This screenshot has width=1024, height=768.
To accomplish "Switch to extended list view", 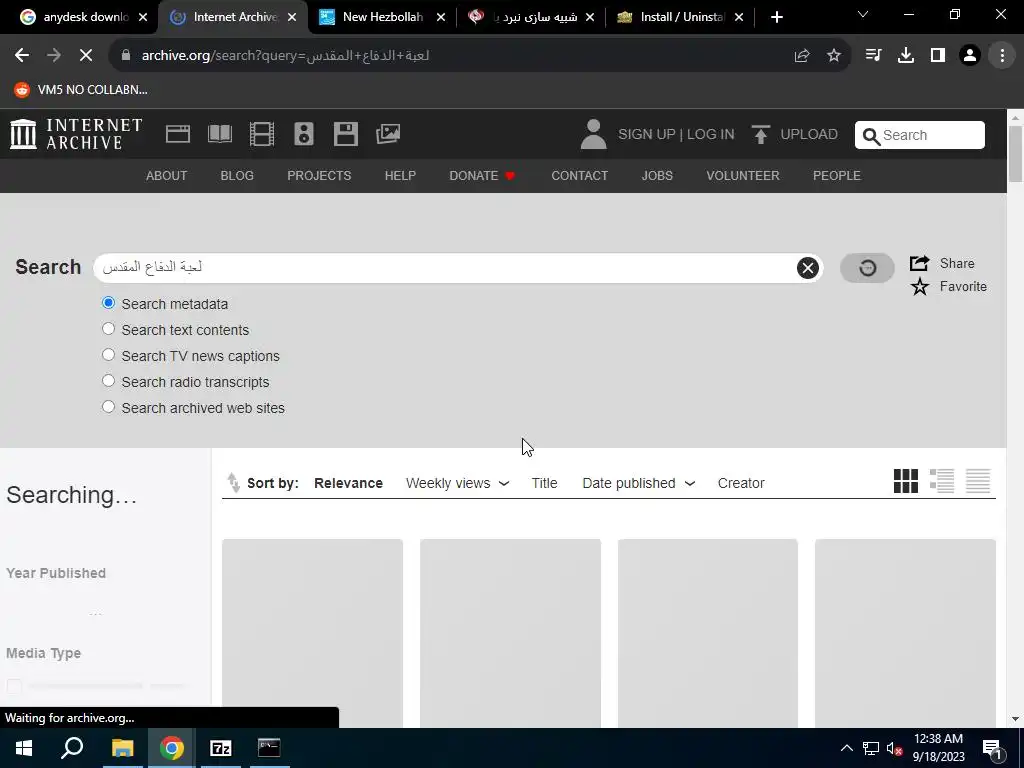I will [942, 481].
